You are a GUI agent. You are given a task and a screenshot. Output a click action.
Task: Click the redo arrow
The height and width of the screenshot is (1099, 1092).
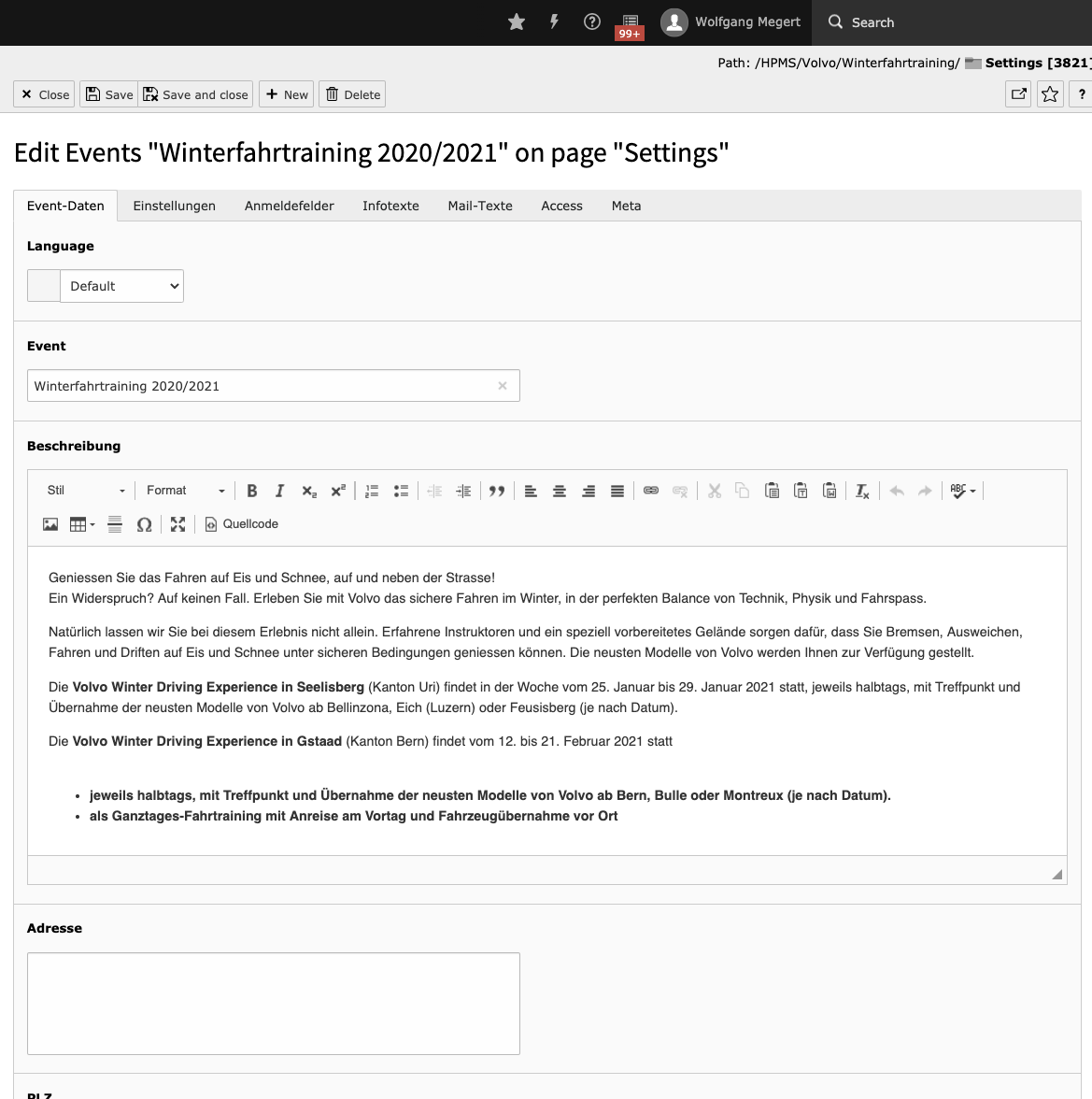tap(925, 491)
